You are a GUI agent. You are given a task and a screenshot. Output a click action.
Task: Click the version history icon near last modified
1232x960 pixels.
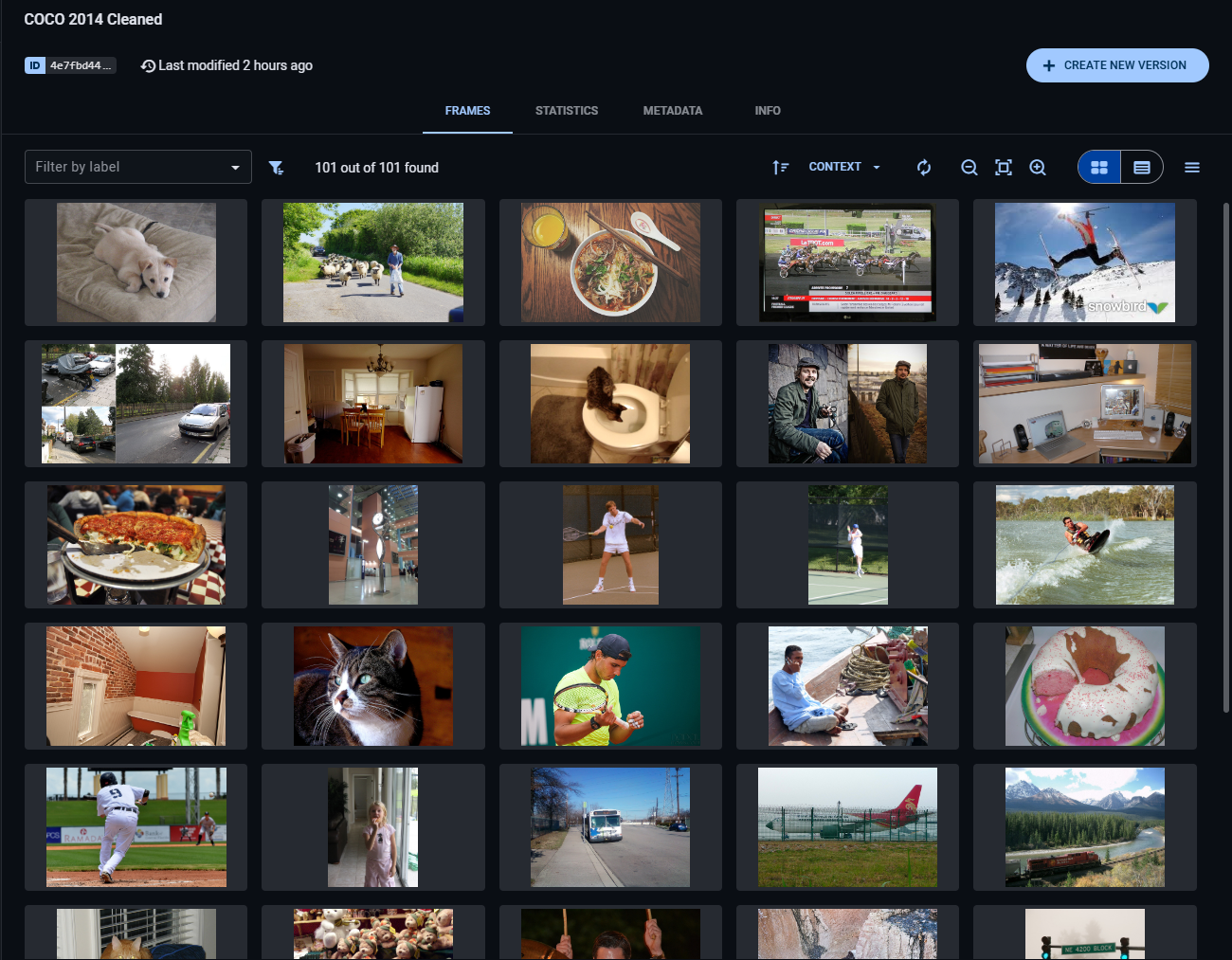pos(148,65)
